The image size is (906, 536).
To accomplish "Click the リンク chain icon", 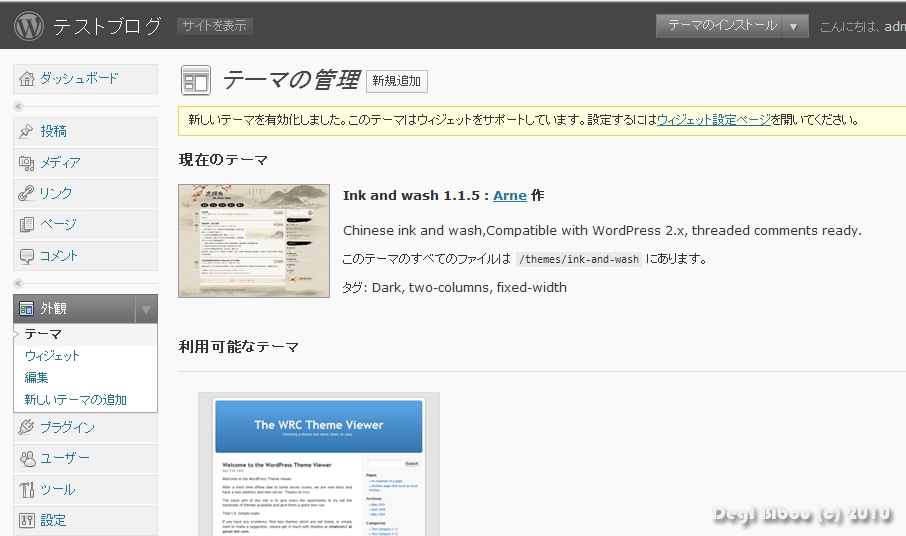I will (26, 193).
